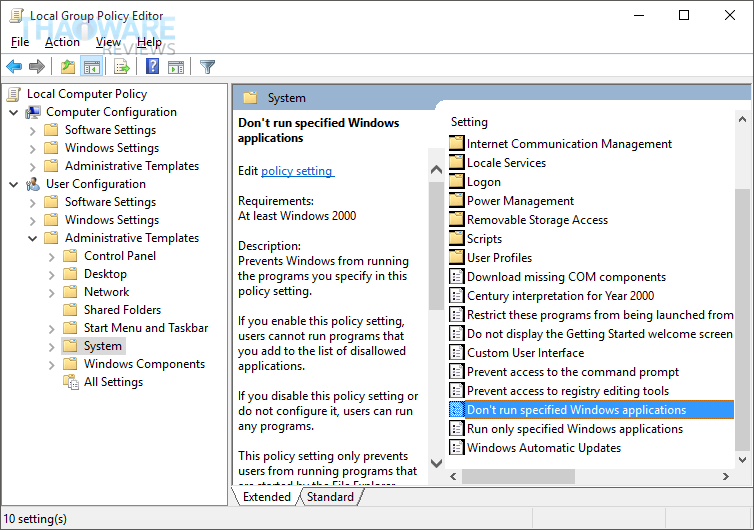Open the User Profiles folder

tap(499, 258)
